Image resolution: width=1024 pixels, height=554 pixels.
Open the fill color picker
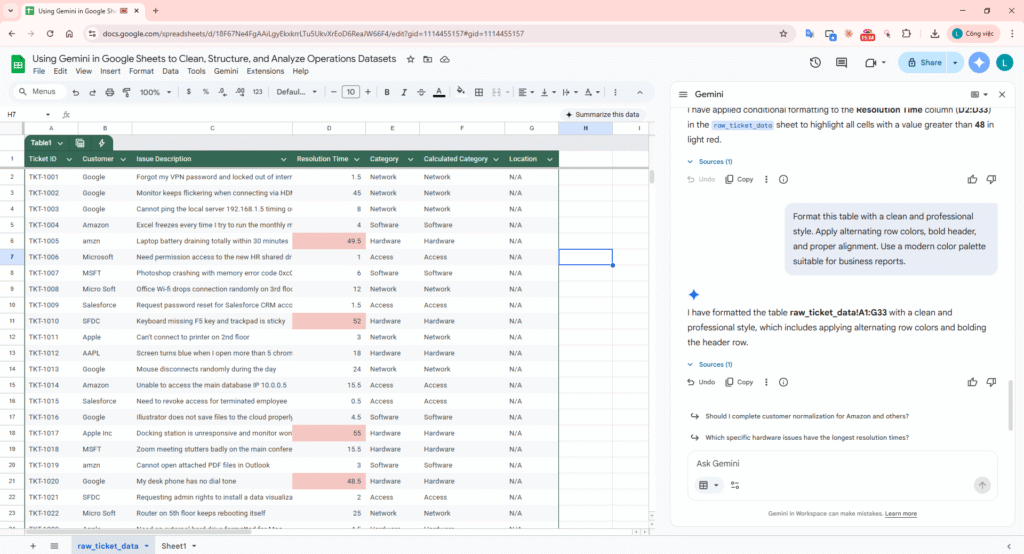coord(460,92)
